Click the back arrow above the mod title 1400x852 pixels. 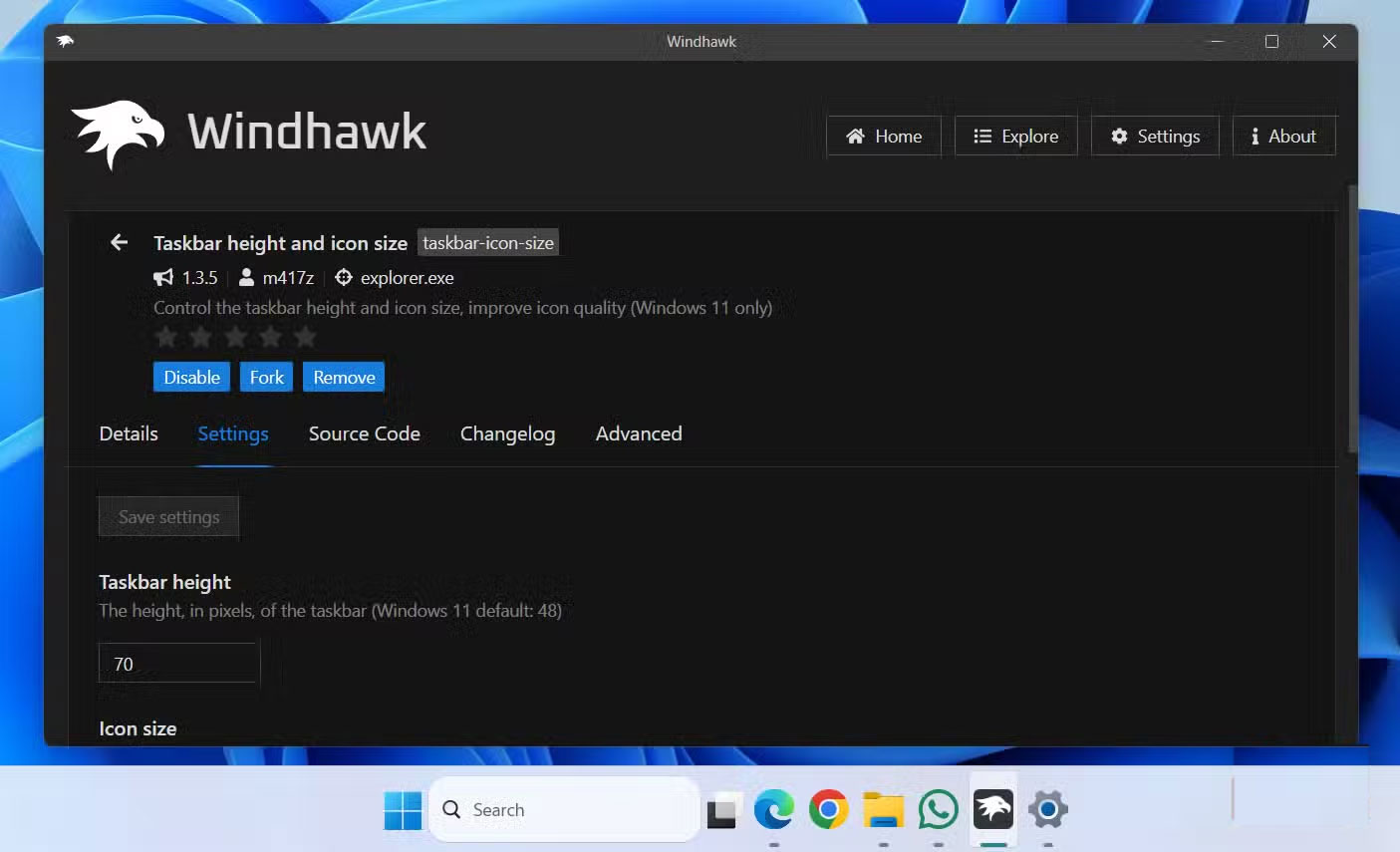tap(119, 242)
